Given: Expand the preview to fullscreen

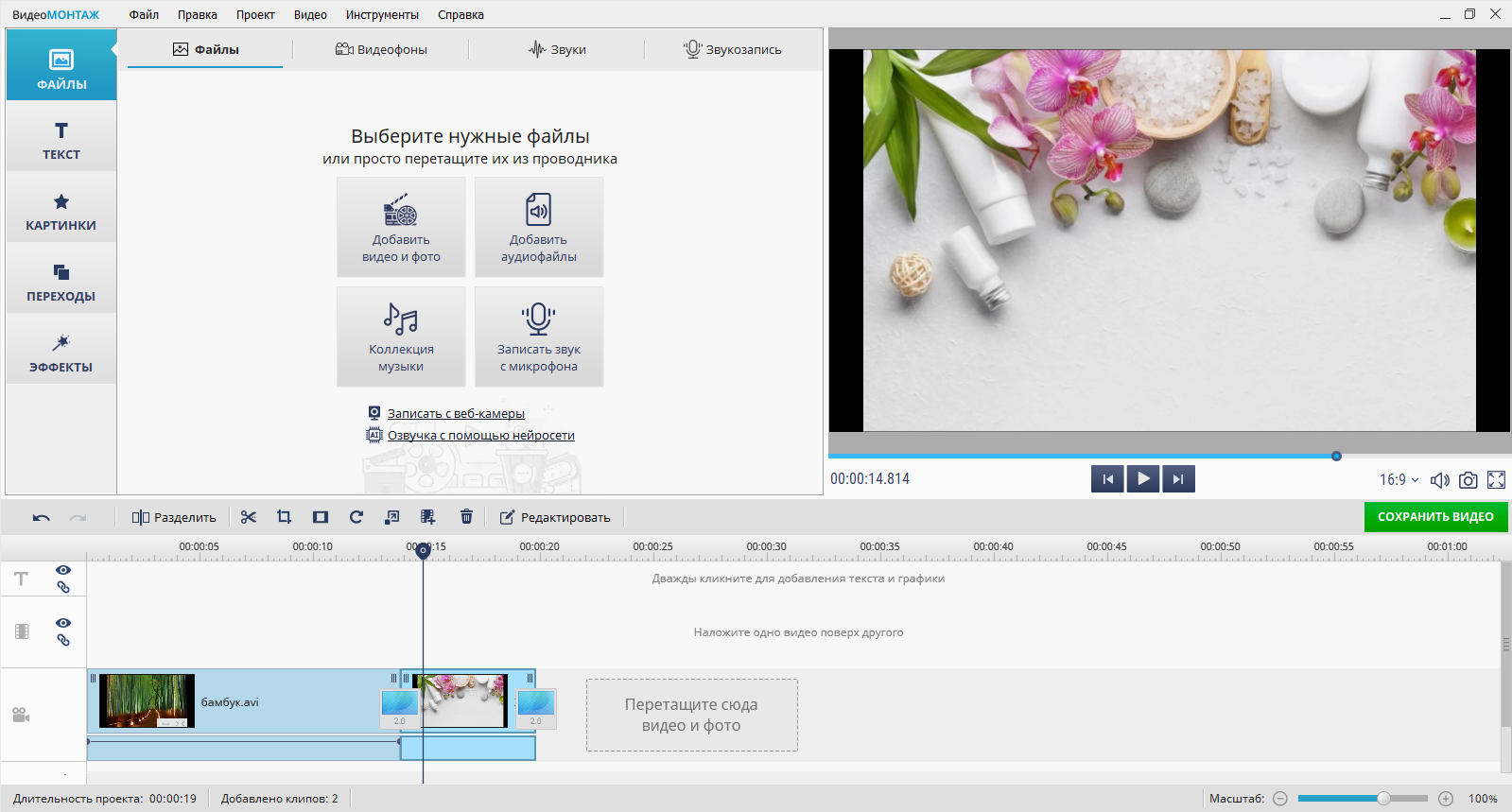Looking at the screenshot, I should [x=1496, y=480].
